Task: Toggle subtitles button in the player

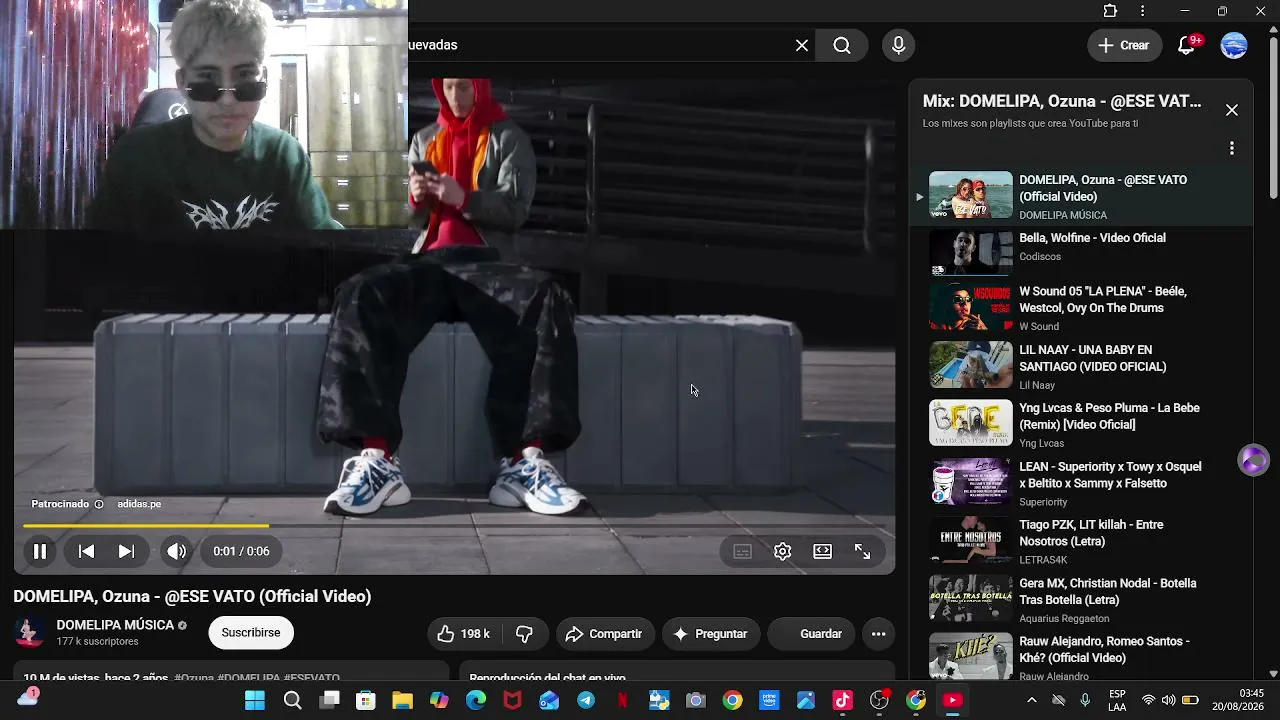Action: click(x=742, y=551)
